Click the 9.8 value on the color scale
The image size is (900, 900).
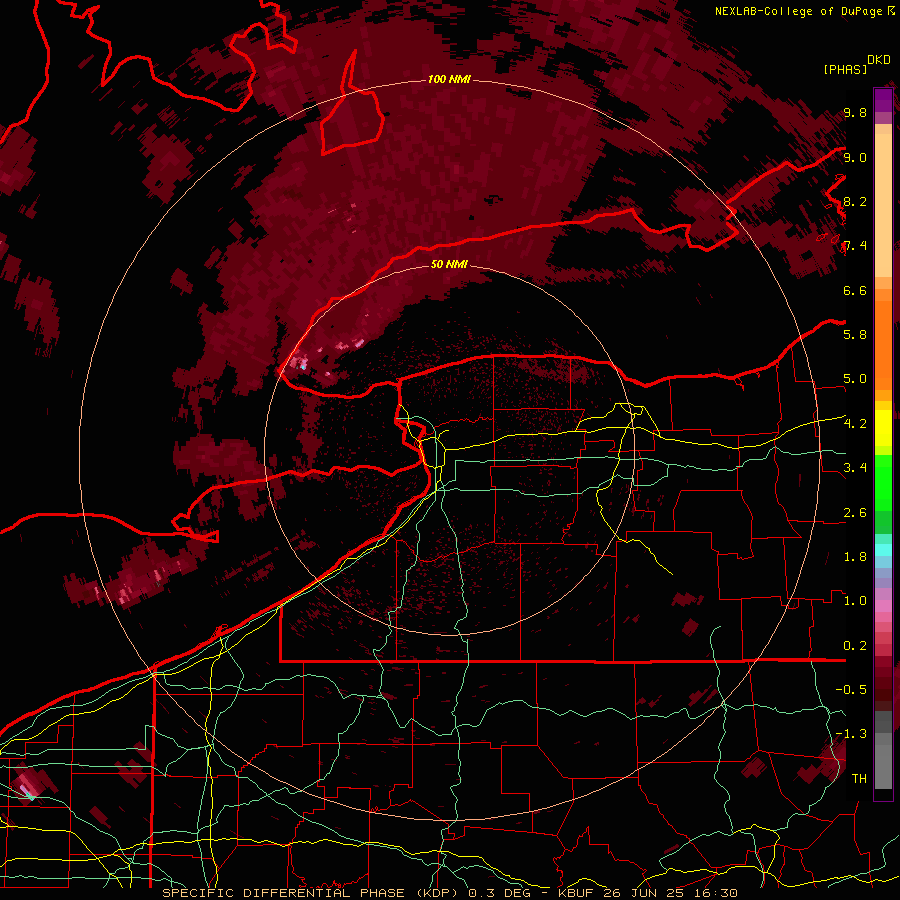click(855, 113)
